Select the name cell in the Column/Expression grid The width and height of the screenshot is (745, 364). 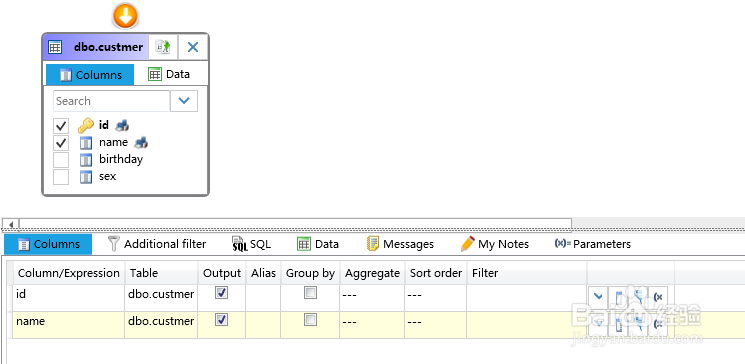[68, 325]
